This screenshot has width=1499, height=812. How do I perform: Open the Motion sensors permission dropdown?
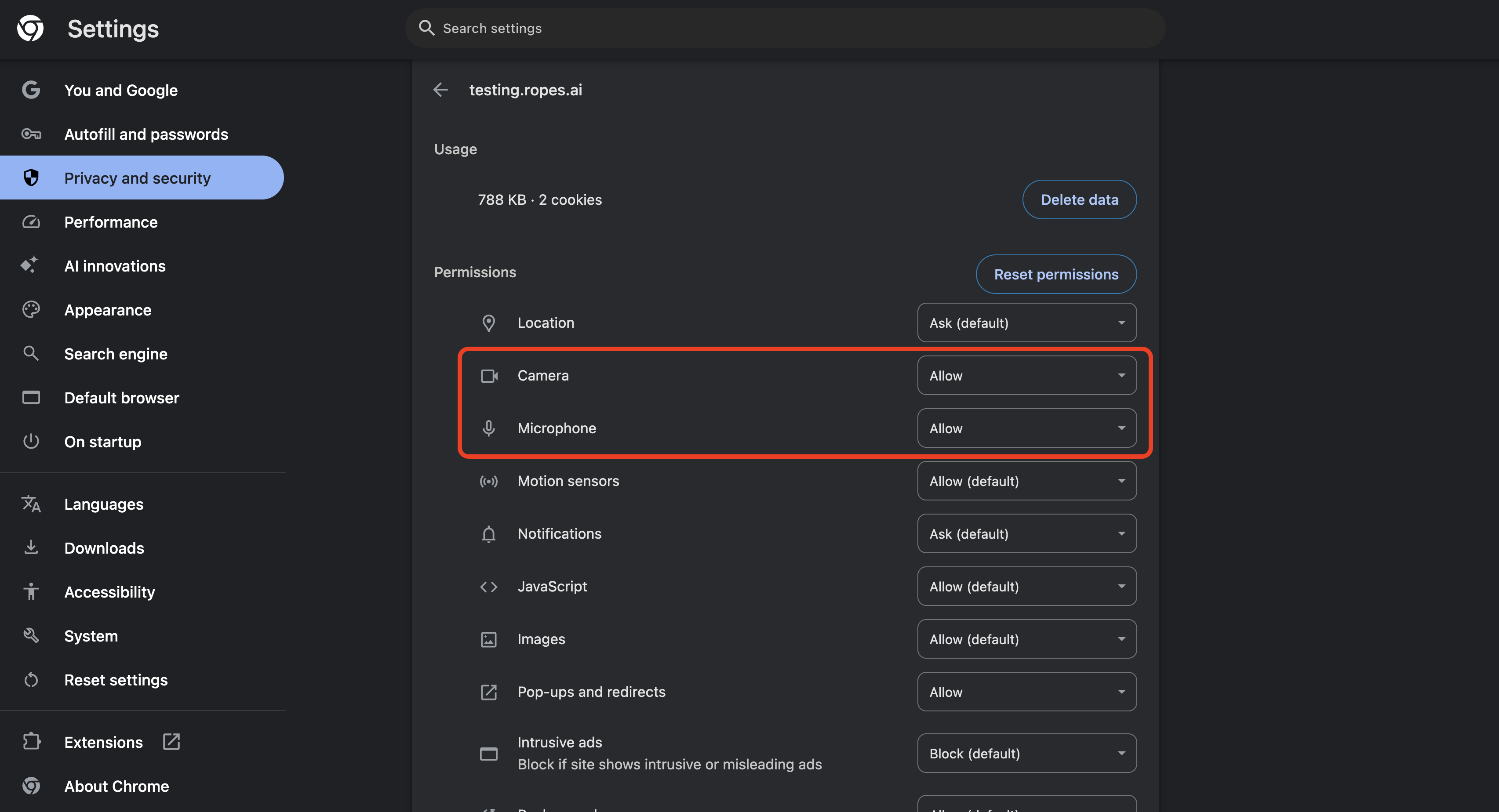point(1027,481)
